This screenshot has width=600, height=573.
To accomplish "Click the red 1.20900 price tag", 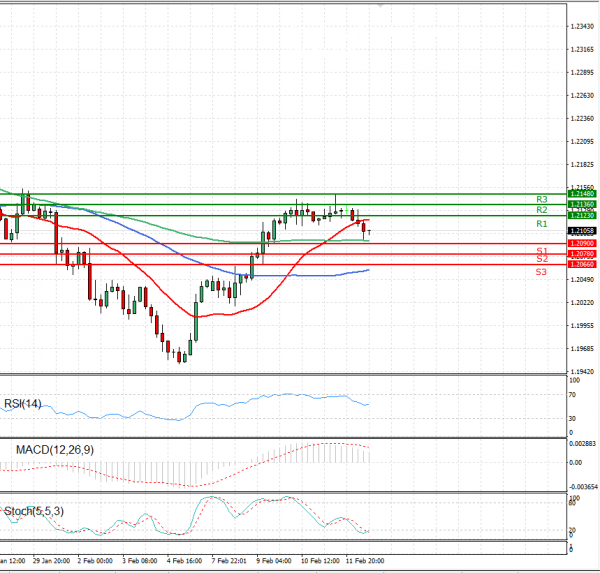I will coord(582,243).
